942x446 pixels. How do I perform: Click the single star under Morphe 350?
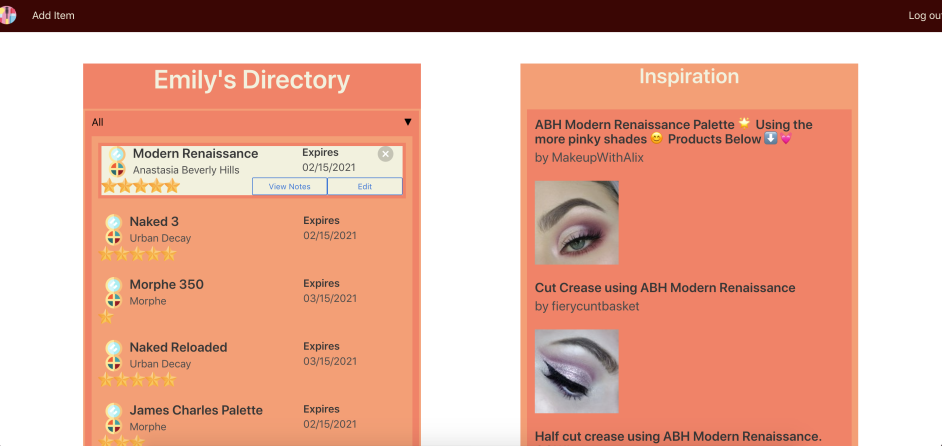click(106, 317)
